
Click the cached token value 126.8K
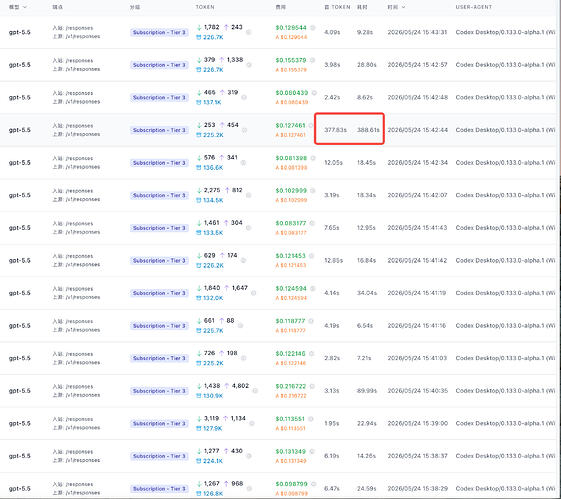pyautogui.click(x=213, y=493)
